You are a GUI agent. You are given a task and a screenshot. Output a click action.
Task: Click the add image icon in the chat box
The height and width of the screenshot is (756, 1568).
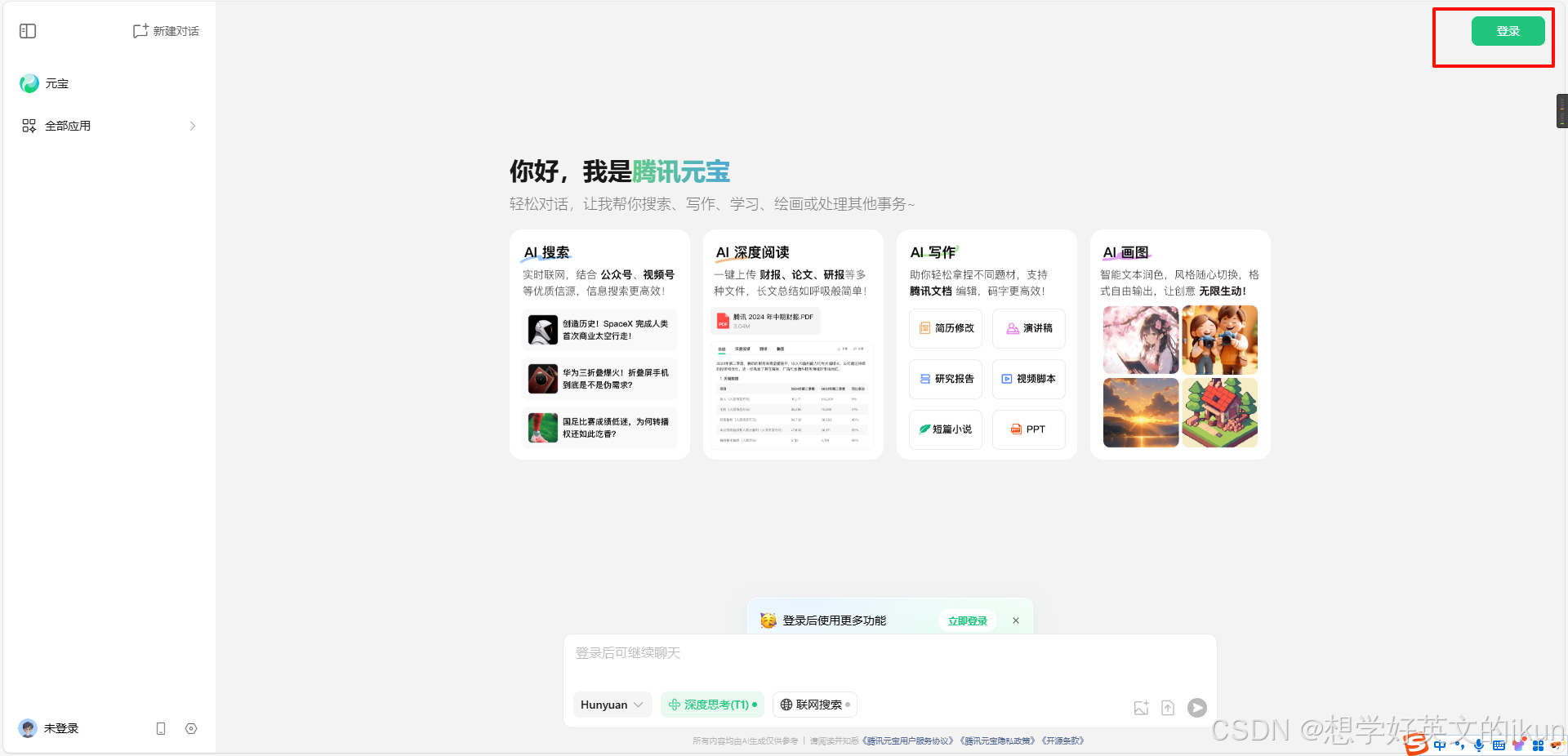tap(1142, 708)
